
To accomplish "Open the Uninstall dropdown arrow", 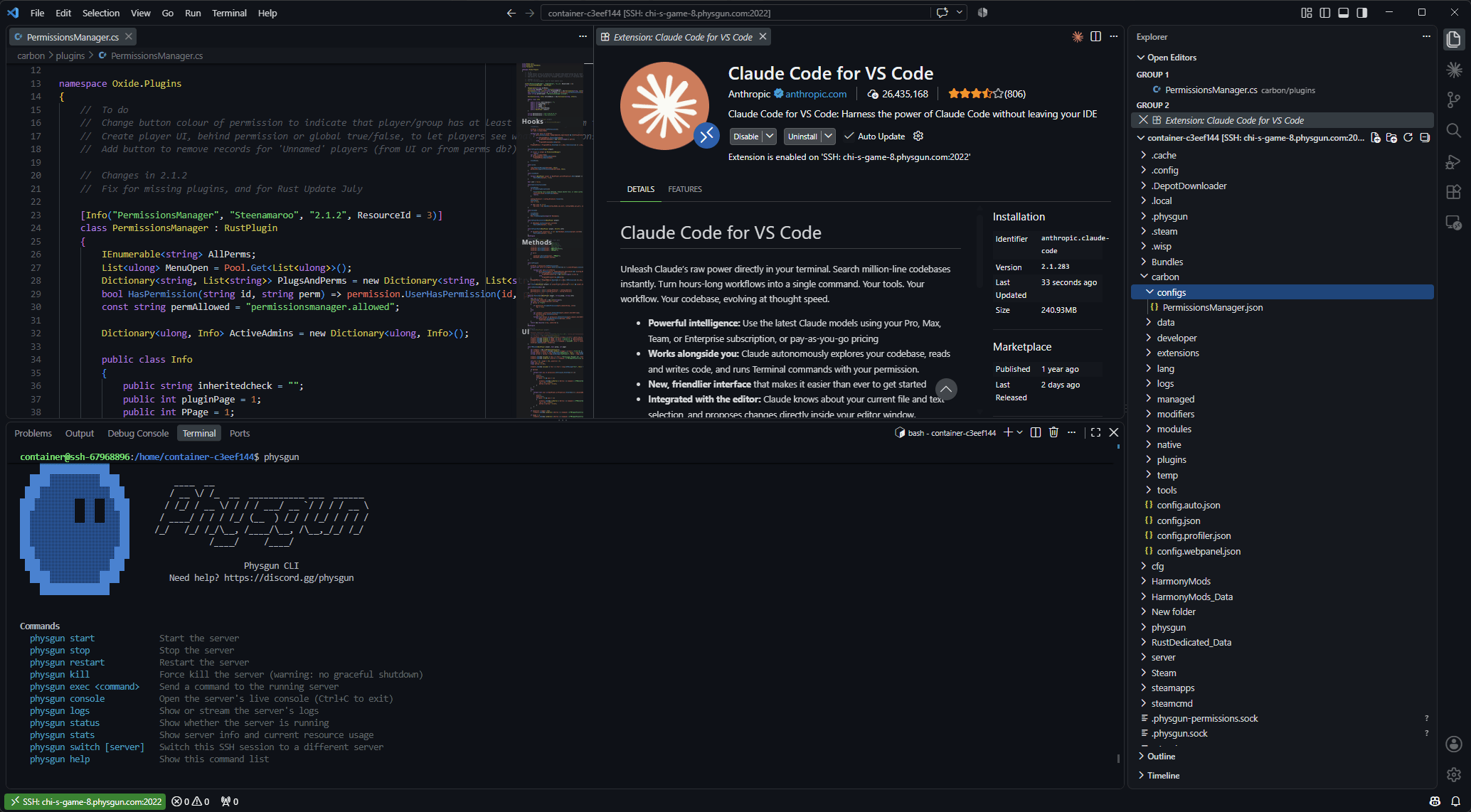I will point(828,136).
